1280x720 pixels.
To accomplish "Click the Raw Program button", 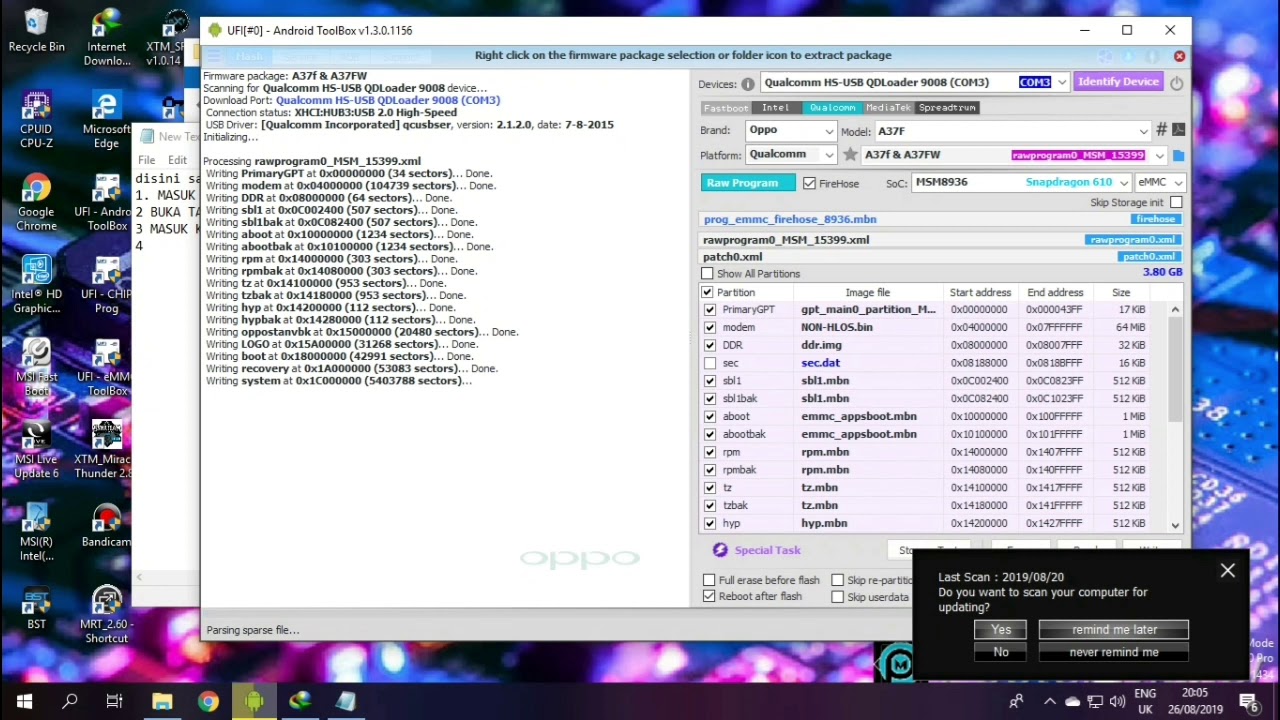I will (x=747, y=183).
